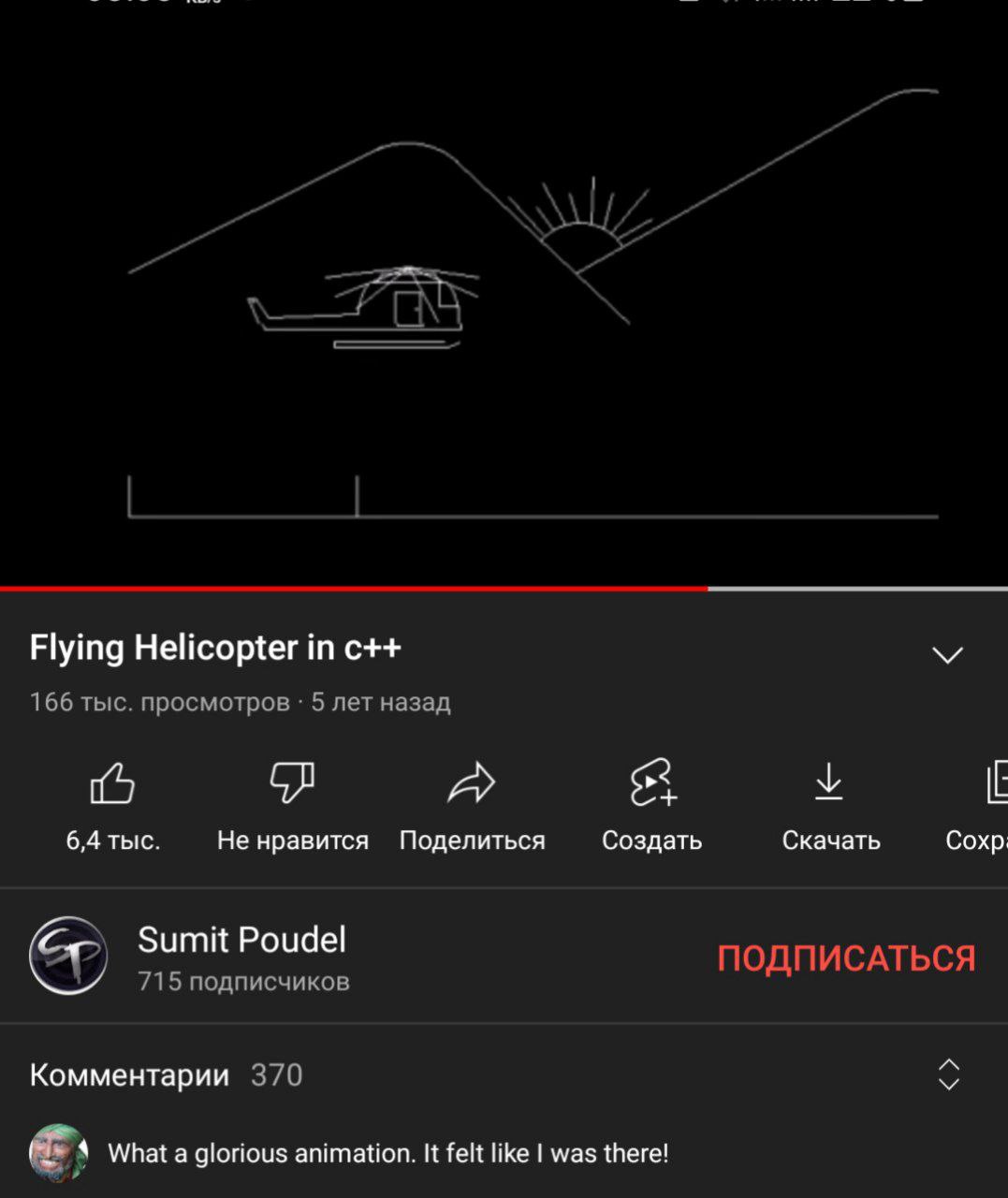Image resolution: width=1008 pixels, height=1198 pixels.
Task: Tap the Скачать download label
Action: click(x=831, y=840)
